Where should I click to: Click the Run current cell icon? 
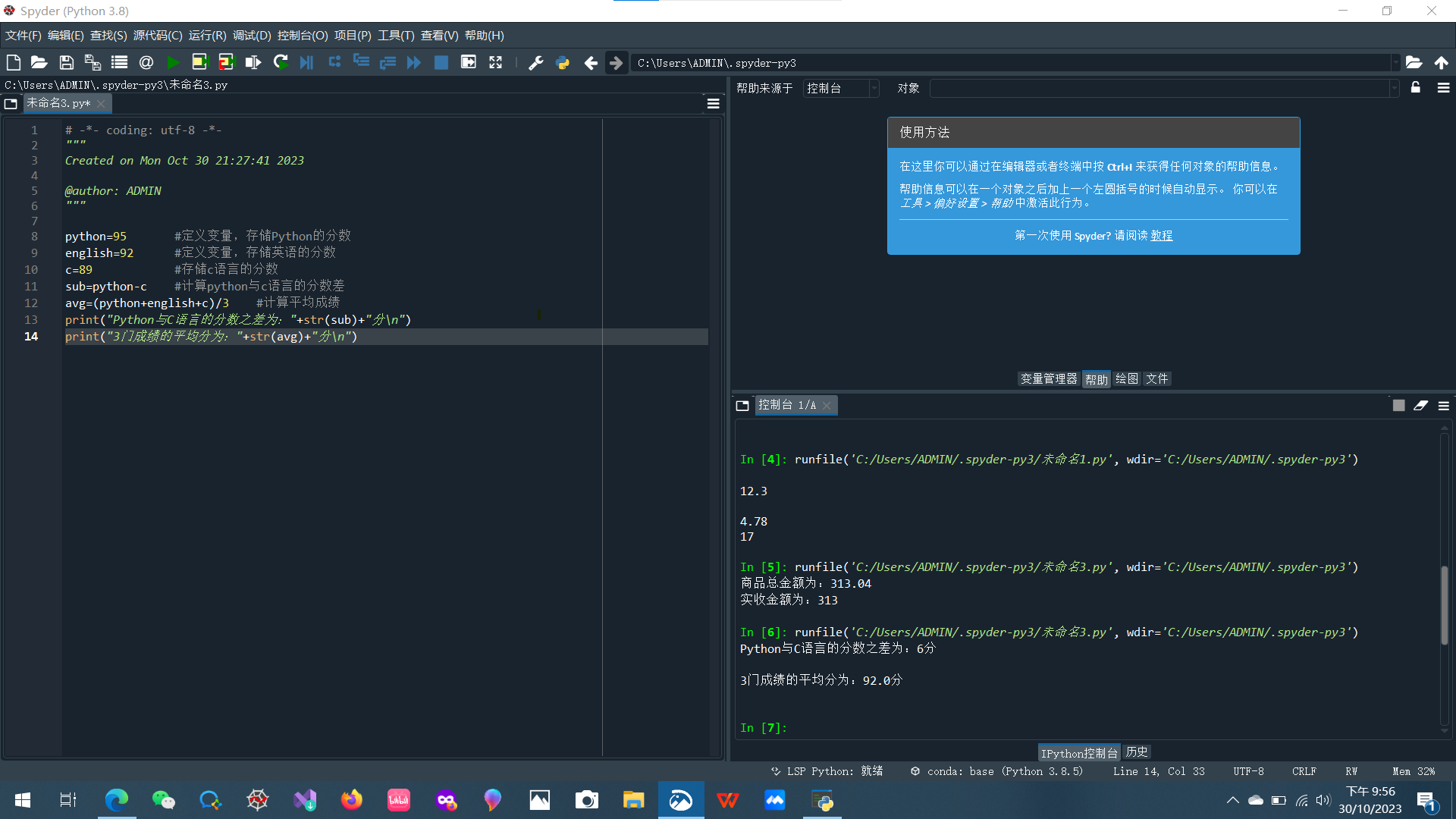coord(199,63)
